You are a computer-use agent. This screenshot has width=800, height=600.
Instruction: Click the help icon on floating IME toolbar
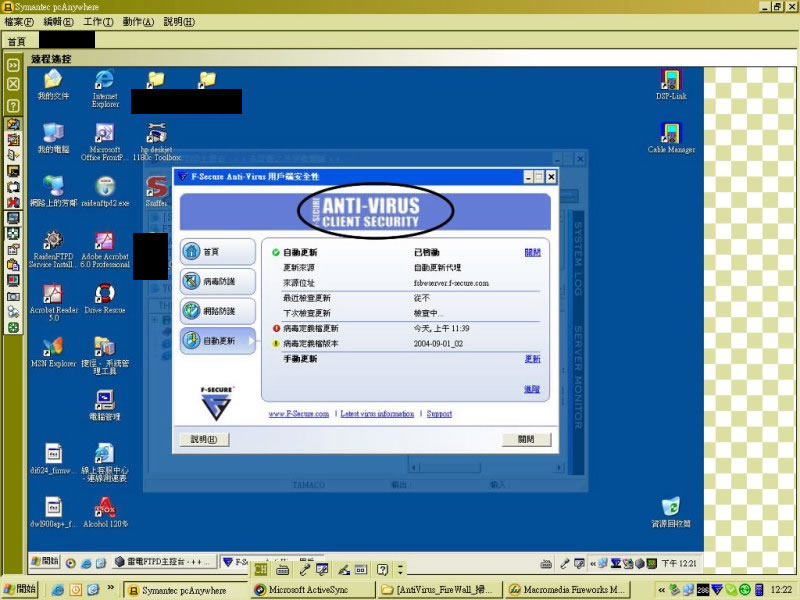click(x=382, y=569)
